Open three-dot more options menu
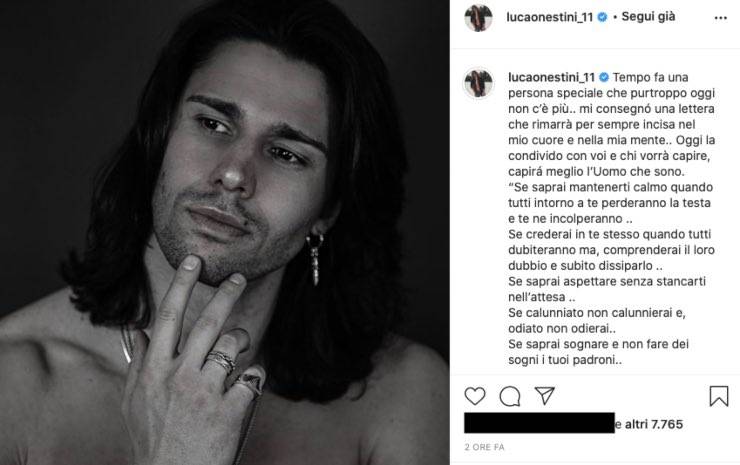 721,18
